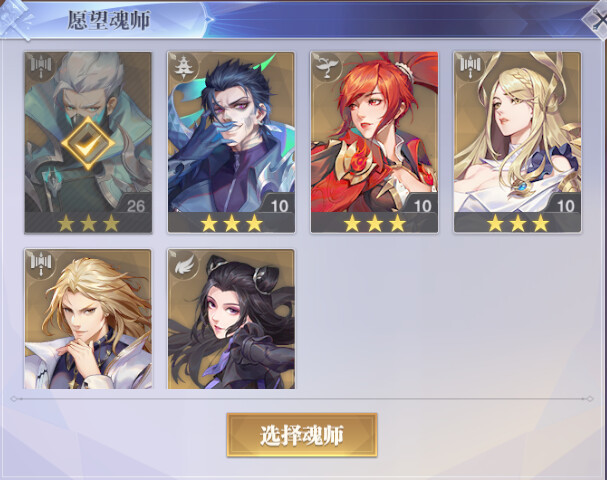The height and width of the screenshot is (480, 607).
Task: Click three stars under gray-haired selected hero
Action: click(88, 223)
